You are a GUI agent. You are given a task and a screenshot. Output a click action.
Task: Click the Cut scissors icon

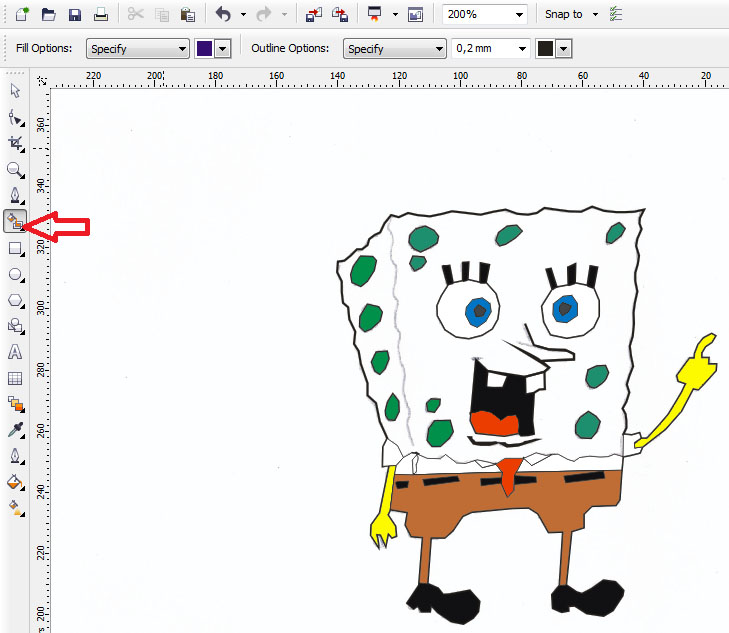tap(135, 14)
